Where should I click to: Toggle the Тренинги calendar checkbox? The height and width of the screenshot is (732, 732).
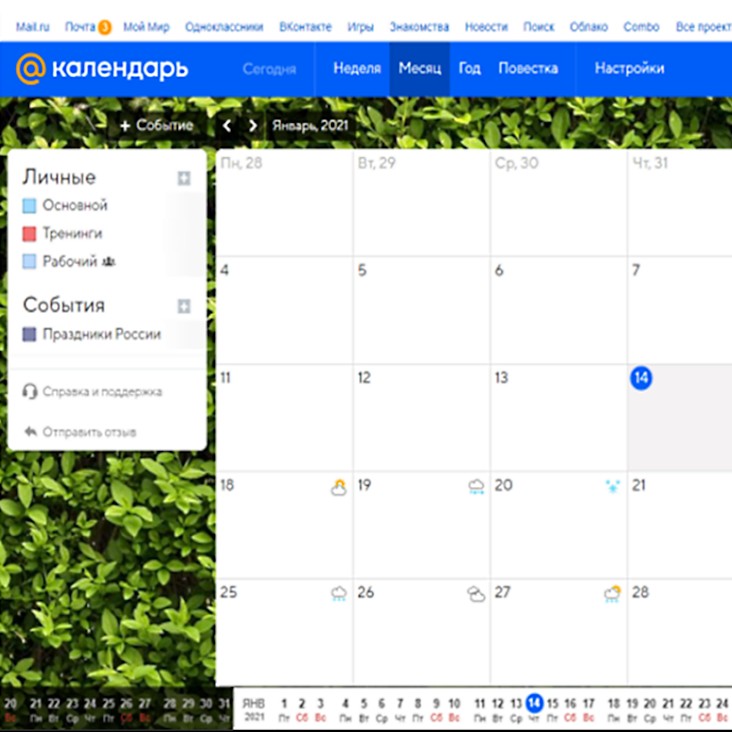[30, 234]
